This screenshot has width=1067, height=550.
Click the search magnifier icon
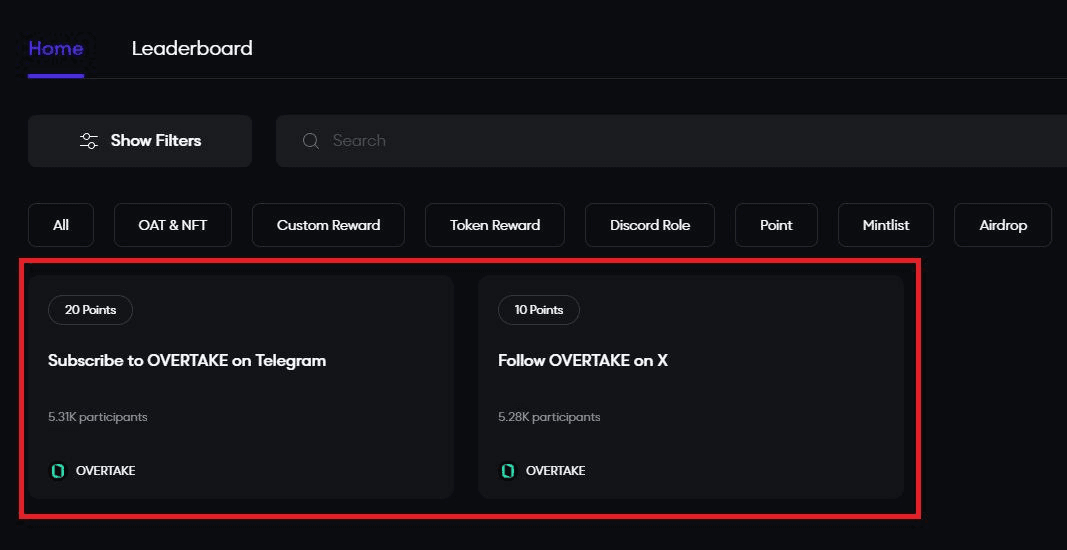311,141
